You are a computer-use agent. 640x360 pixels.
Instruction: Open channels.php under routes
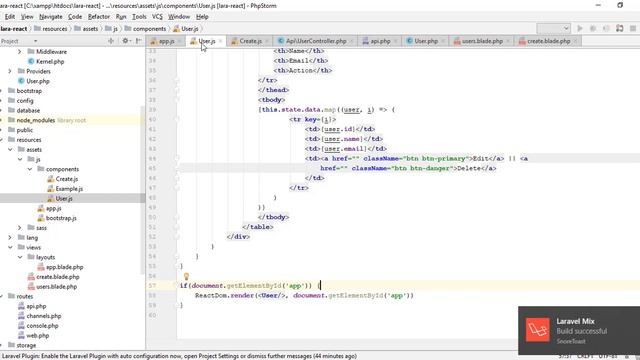(x=39, y=316)
